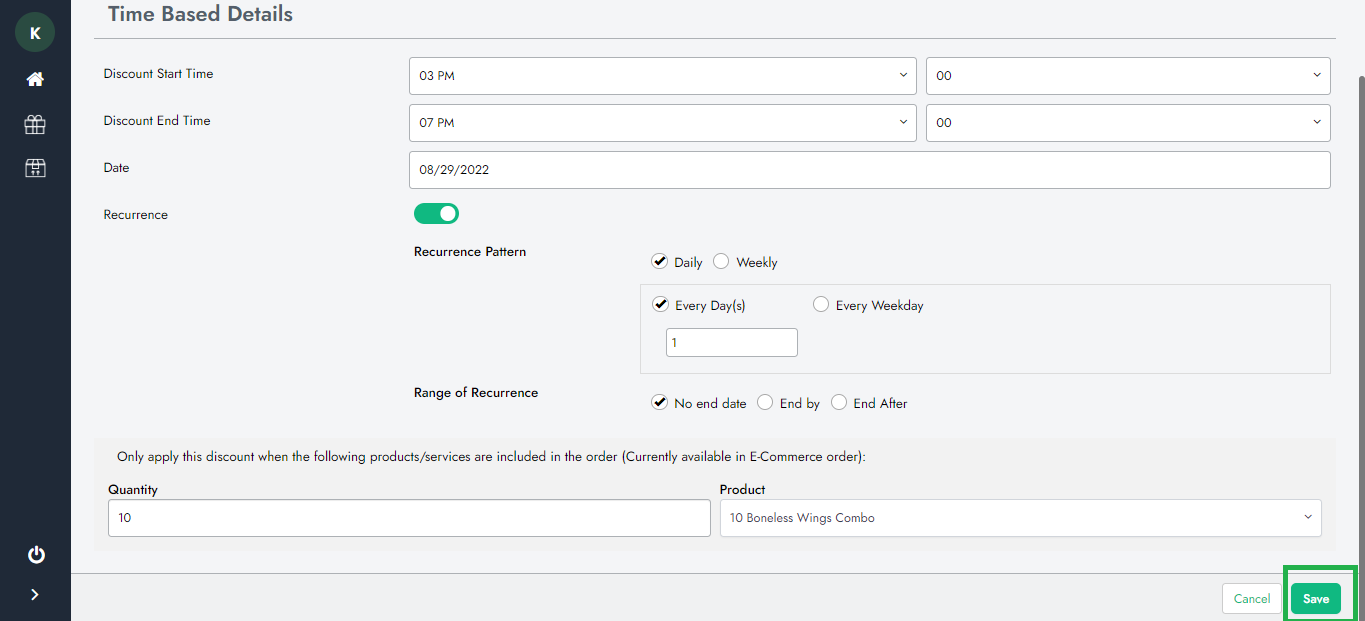
Task: Open the Home icon in sidebar
Action: [35, 79]
